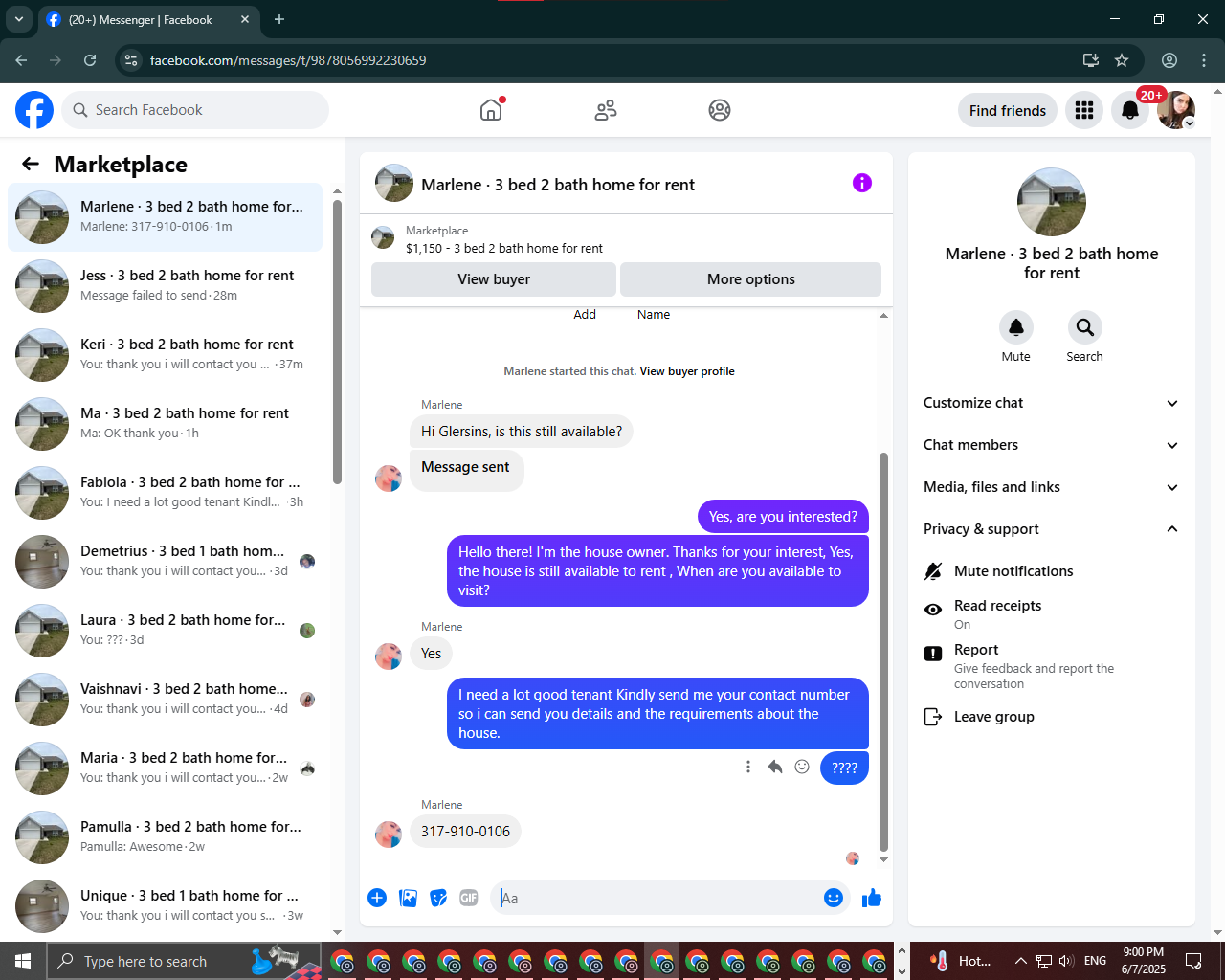1225x980 pixels.
Task: Go back from Marketplace with the arrow
Action: point(31,164)
